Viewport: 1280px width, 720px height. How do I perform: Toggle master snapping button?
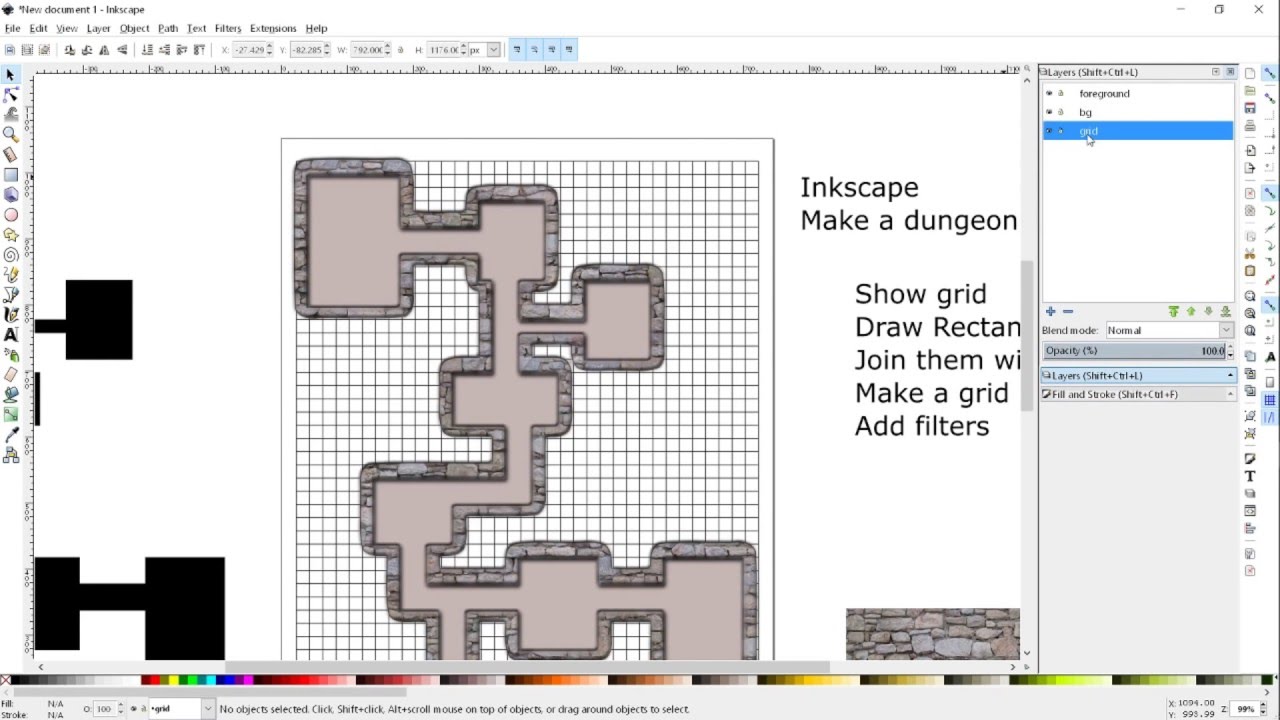(1270, 74)
